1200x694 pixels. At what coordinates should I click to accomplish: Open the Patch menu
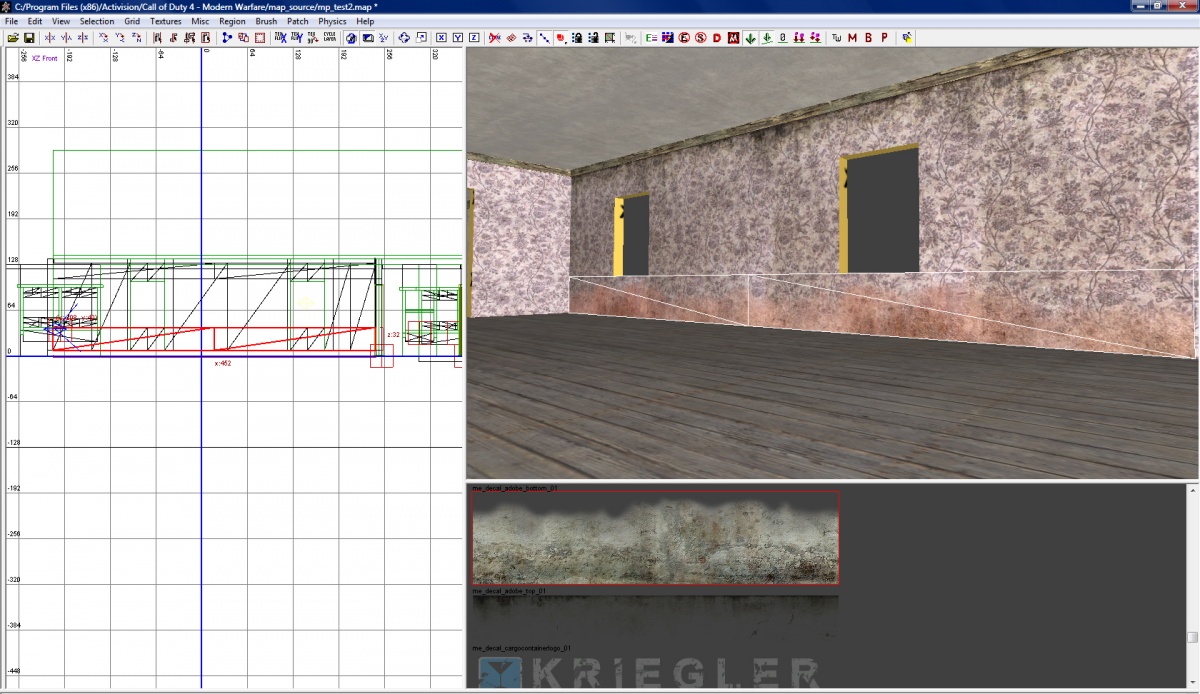[297, 21]
